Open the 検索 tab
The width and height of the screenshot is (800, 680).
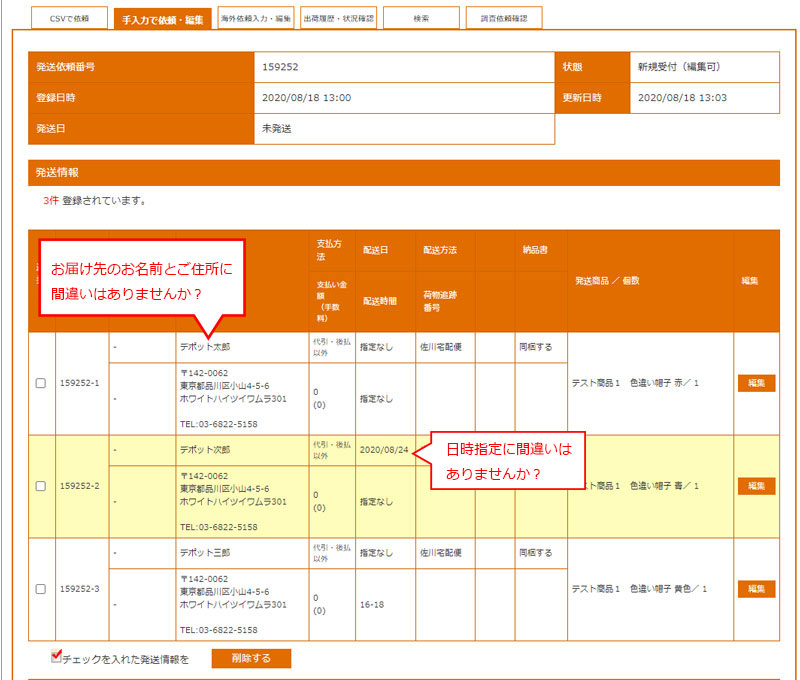pyautogui.click(x=421, y=19)
